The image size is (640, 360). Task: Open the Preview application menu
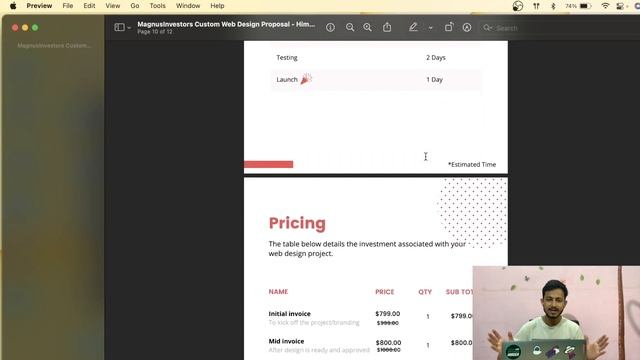pos(39,6)
